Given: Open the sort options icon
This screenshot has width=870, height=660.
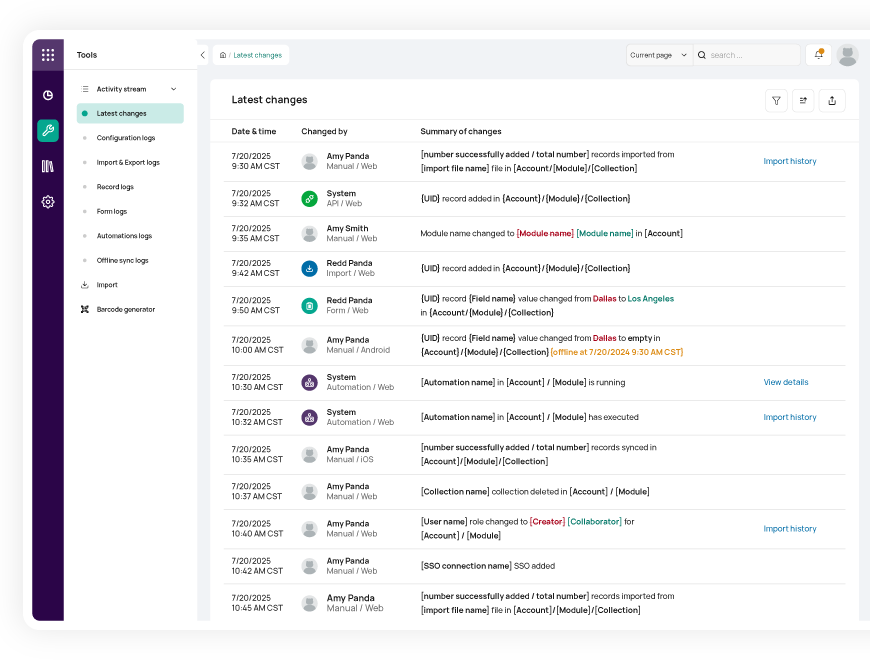Looking at the screenshot, I should click(803, 100).
